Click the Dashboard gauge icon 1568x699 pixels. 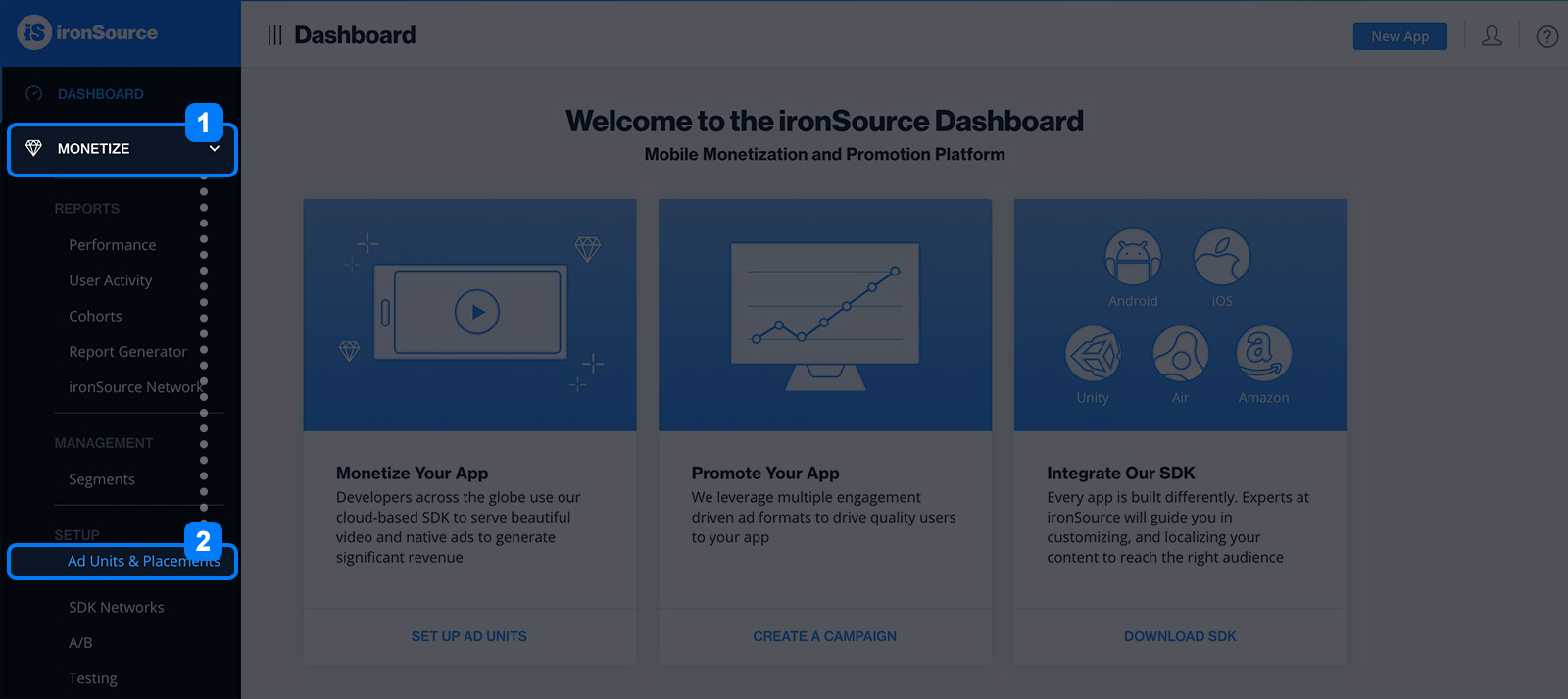point(34,94)
